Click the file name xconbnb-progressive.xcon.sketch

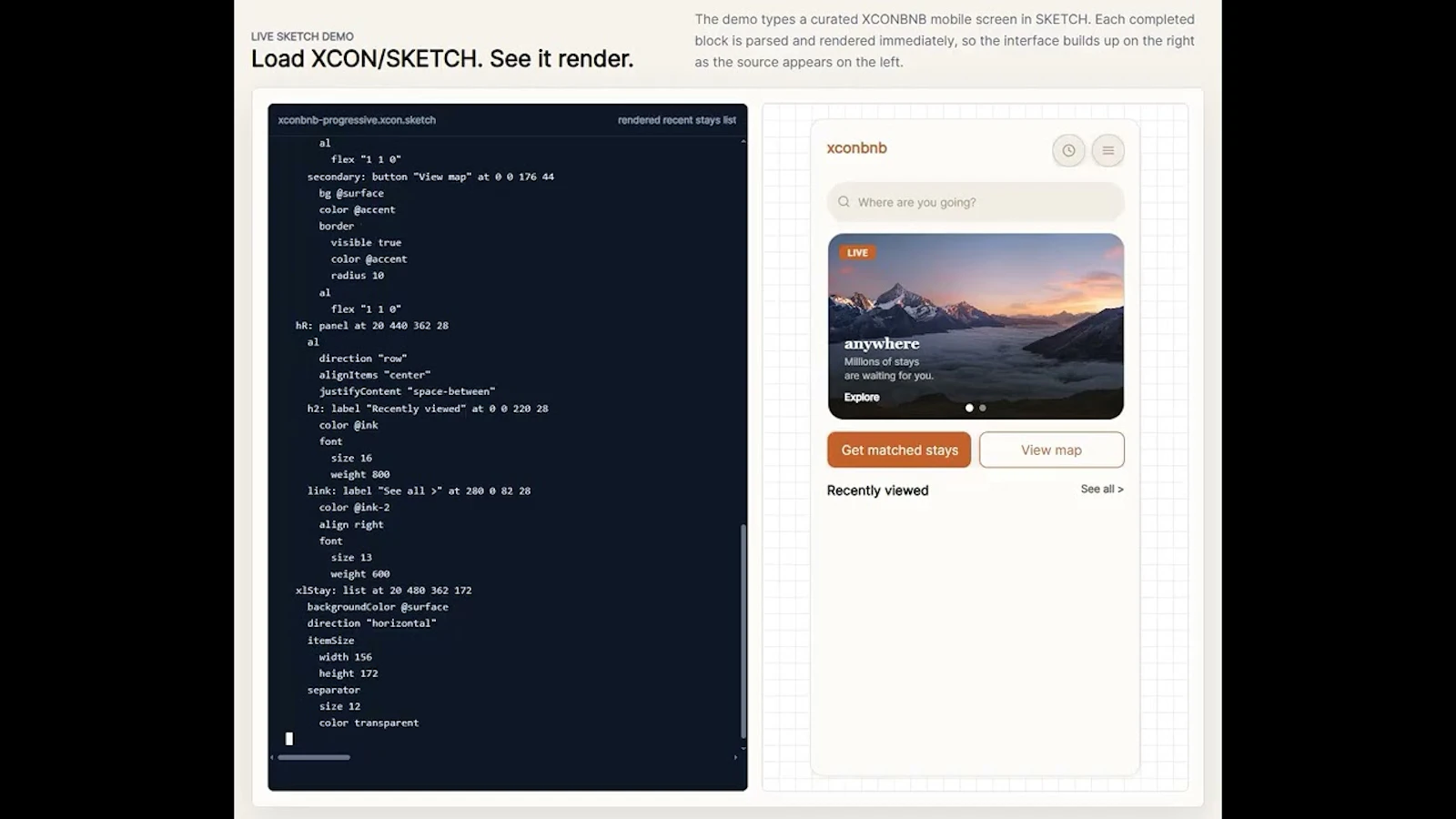point(357,120)
